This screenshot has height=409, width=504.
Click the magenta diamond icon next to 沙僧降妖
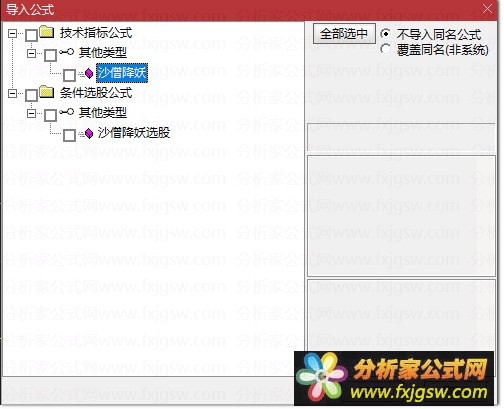89,73
